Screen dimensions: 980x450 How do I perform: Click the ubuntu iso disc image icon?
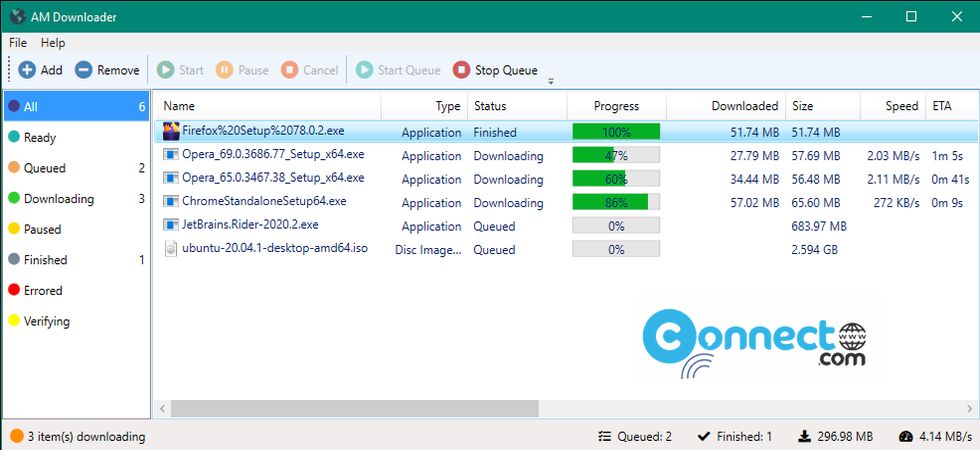pyautogui.click(x=171, y=248)
